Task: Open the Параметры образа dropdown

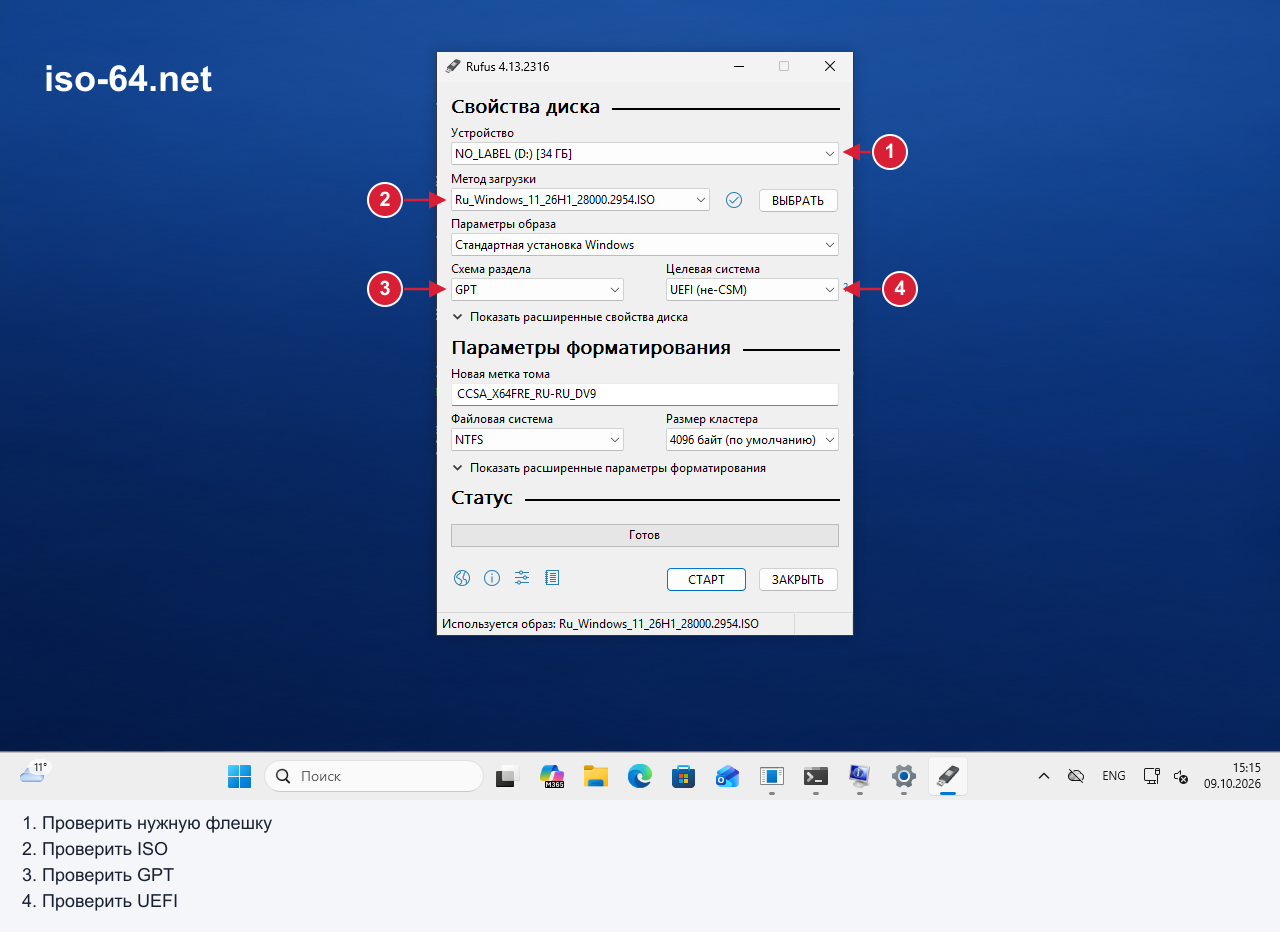Action: coord(645,245)
